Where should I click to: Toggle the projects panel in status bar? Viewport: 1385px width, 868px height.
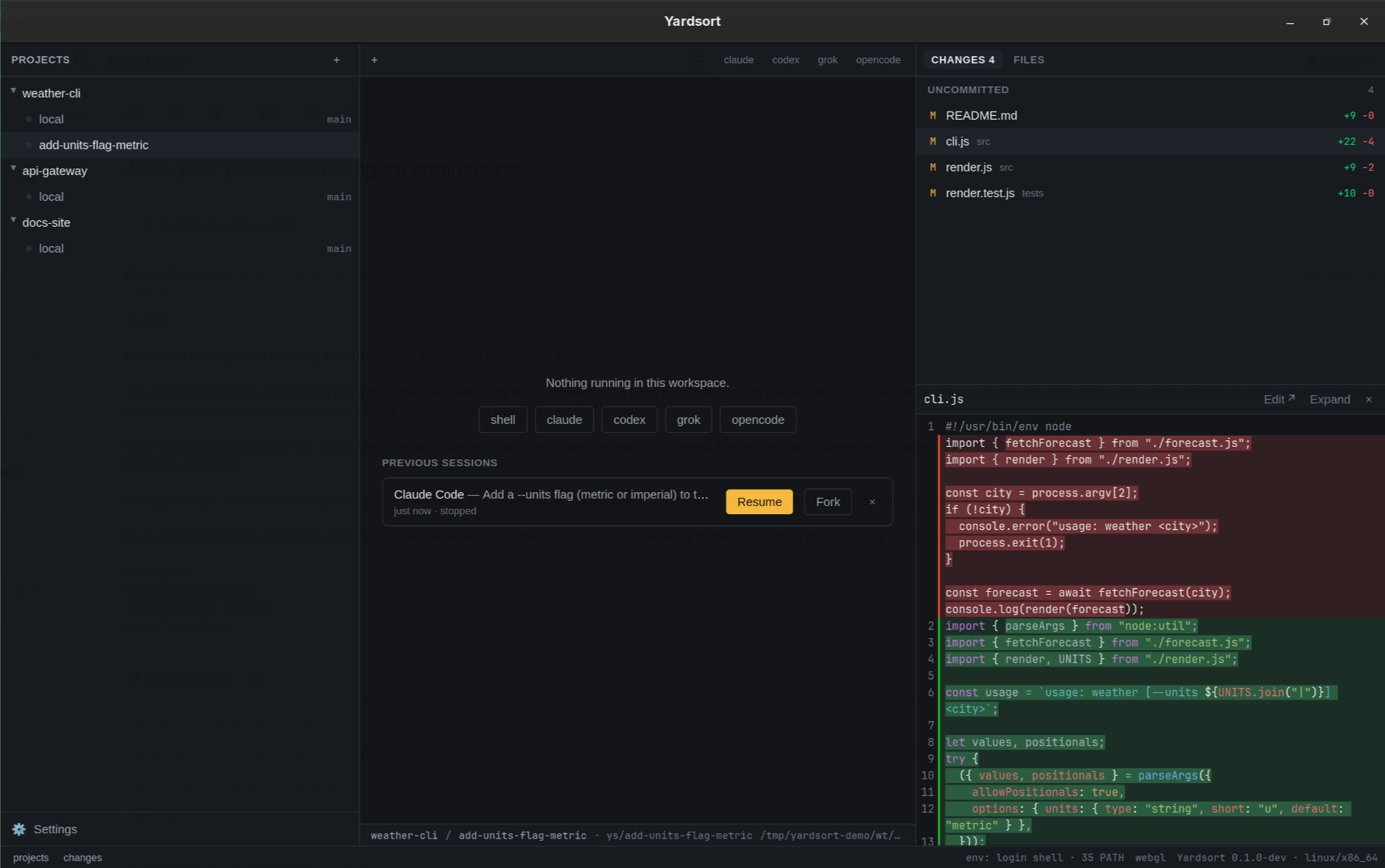(31, 858)
